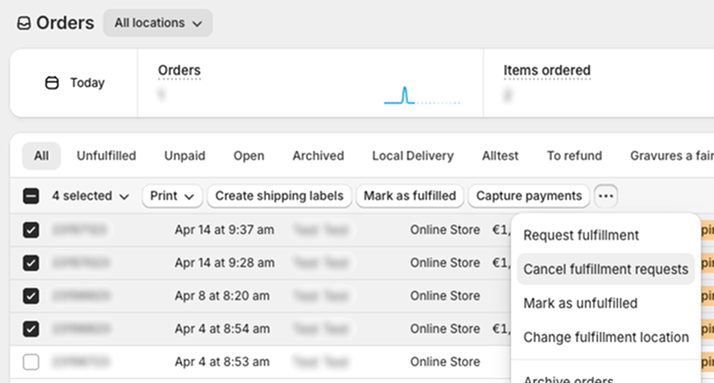714x383 pixels.
Task: Switch to the Unfulfilled tab
Action: click(x=106, y=156)
